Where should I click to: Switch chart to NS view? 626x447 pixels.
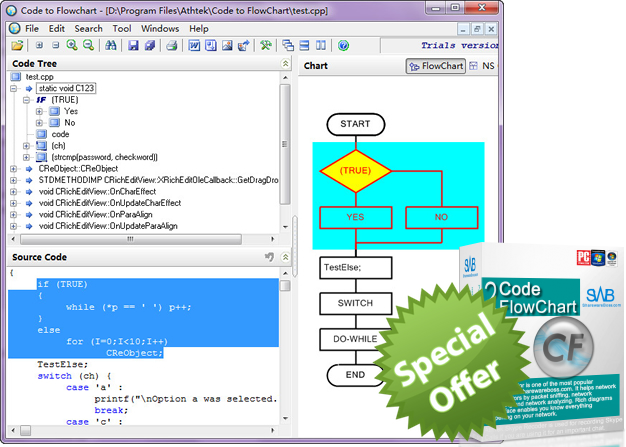482,66
